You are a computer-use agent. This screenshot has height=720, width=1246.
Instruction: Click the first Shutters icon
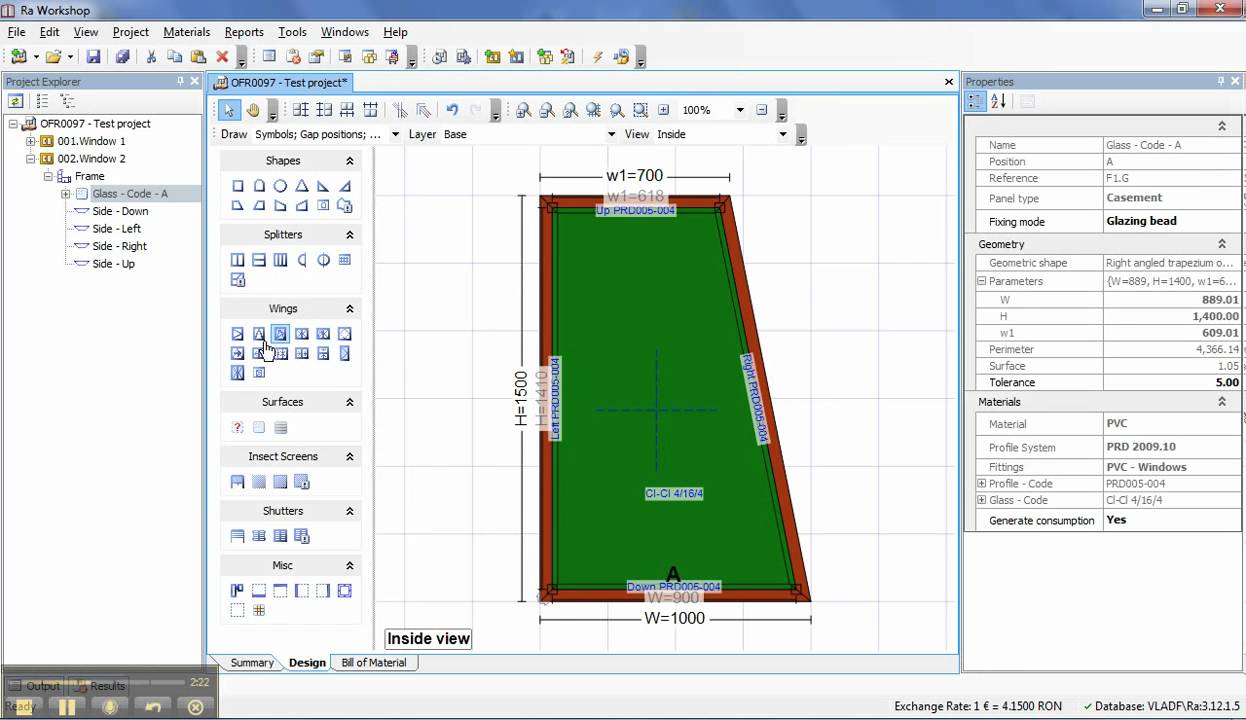coord(238,536)
